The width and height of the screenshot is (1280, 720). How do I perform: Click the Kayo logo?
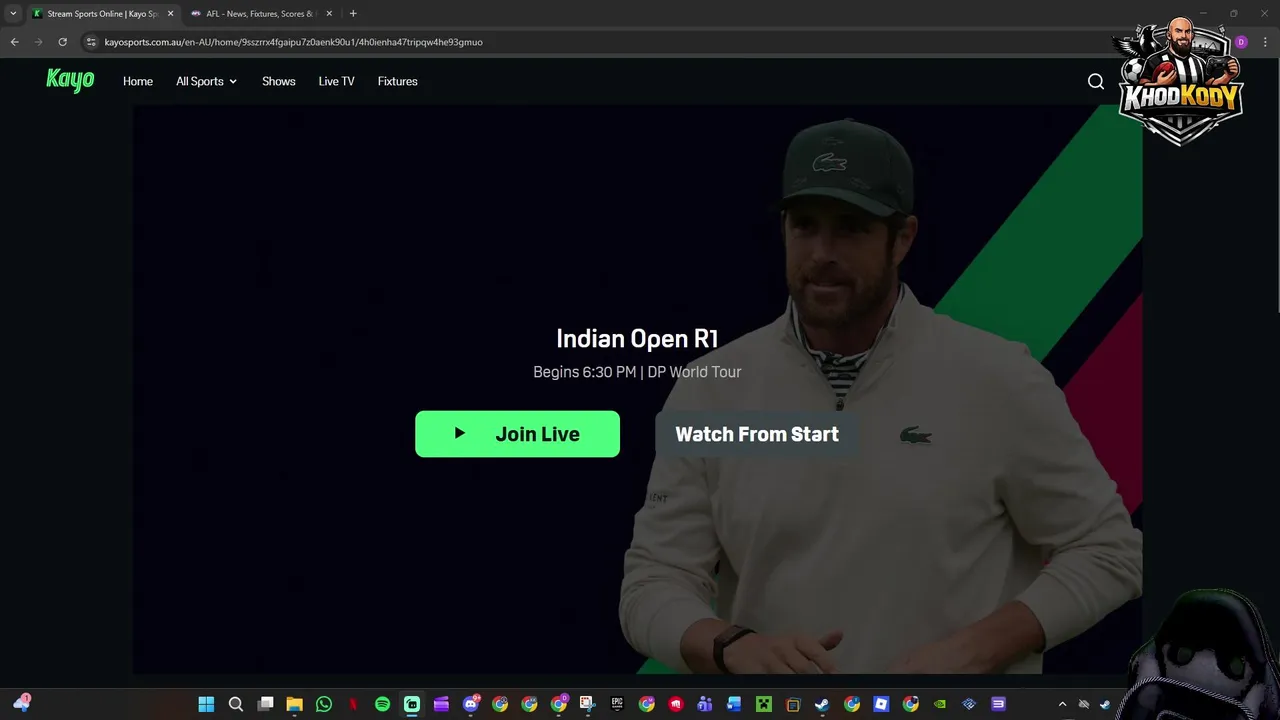point(70,80)
